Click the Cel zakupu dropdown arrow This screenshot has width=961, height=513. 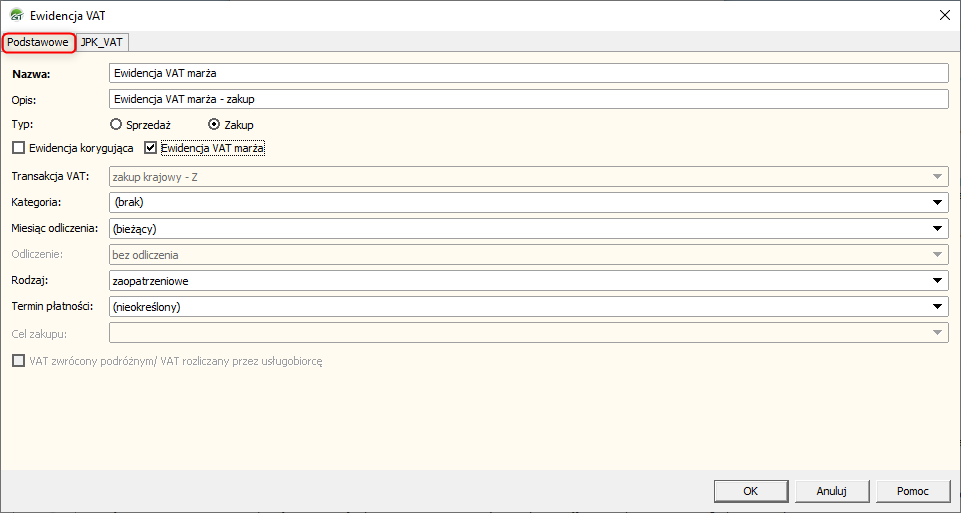[937, 333]
